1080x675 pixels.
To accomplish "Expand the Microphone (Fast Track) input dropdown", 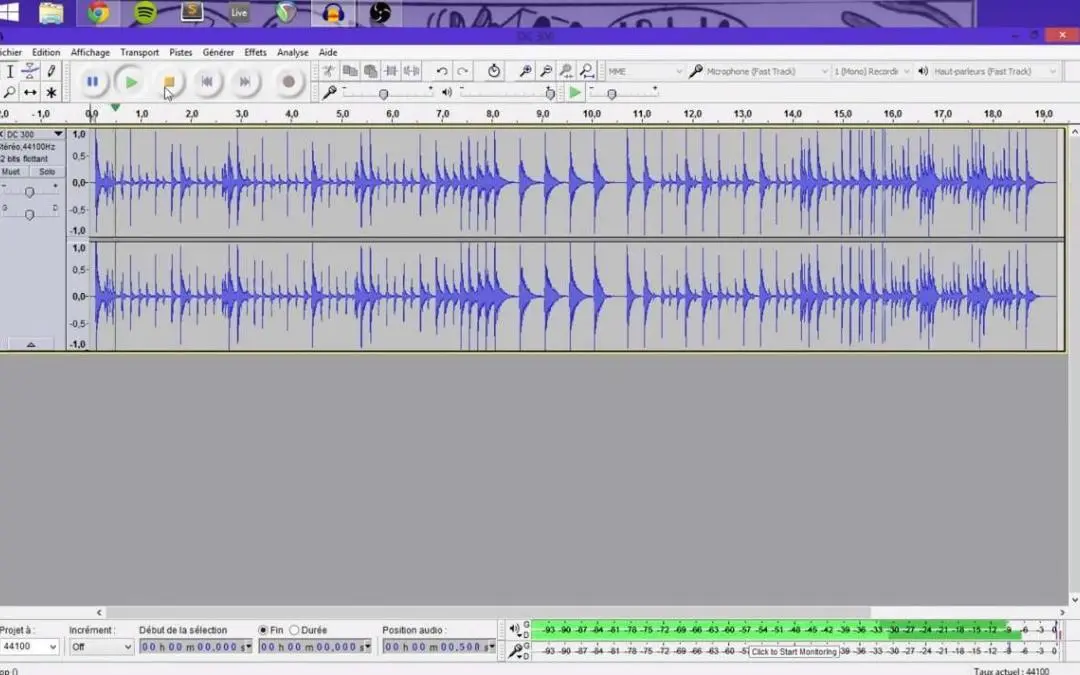I will [766, 71].
